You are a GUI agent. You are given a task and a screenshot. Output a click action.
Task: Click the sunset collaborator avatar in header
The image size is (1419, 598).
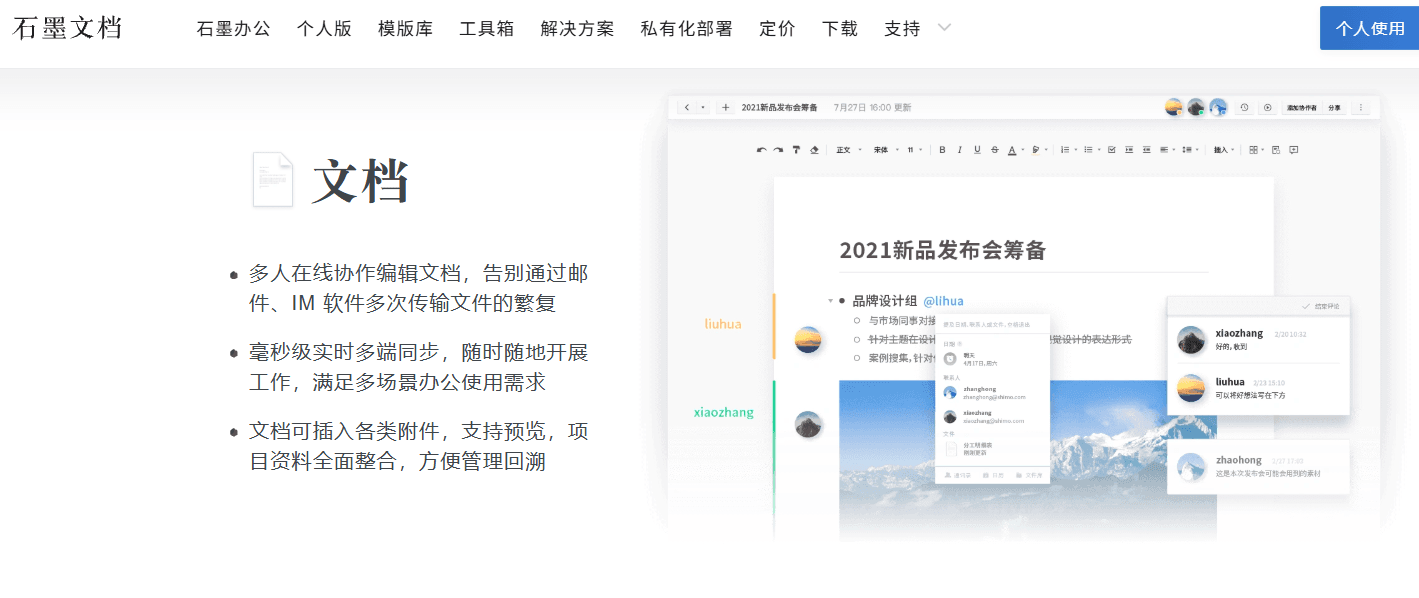[x=1174, y=107]
